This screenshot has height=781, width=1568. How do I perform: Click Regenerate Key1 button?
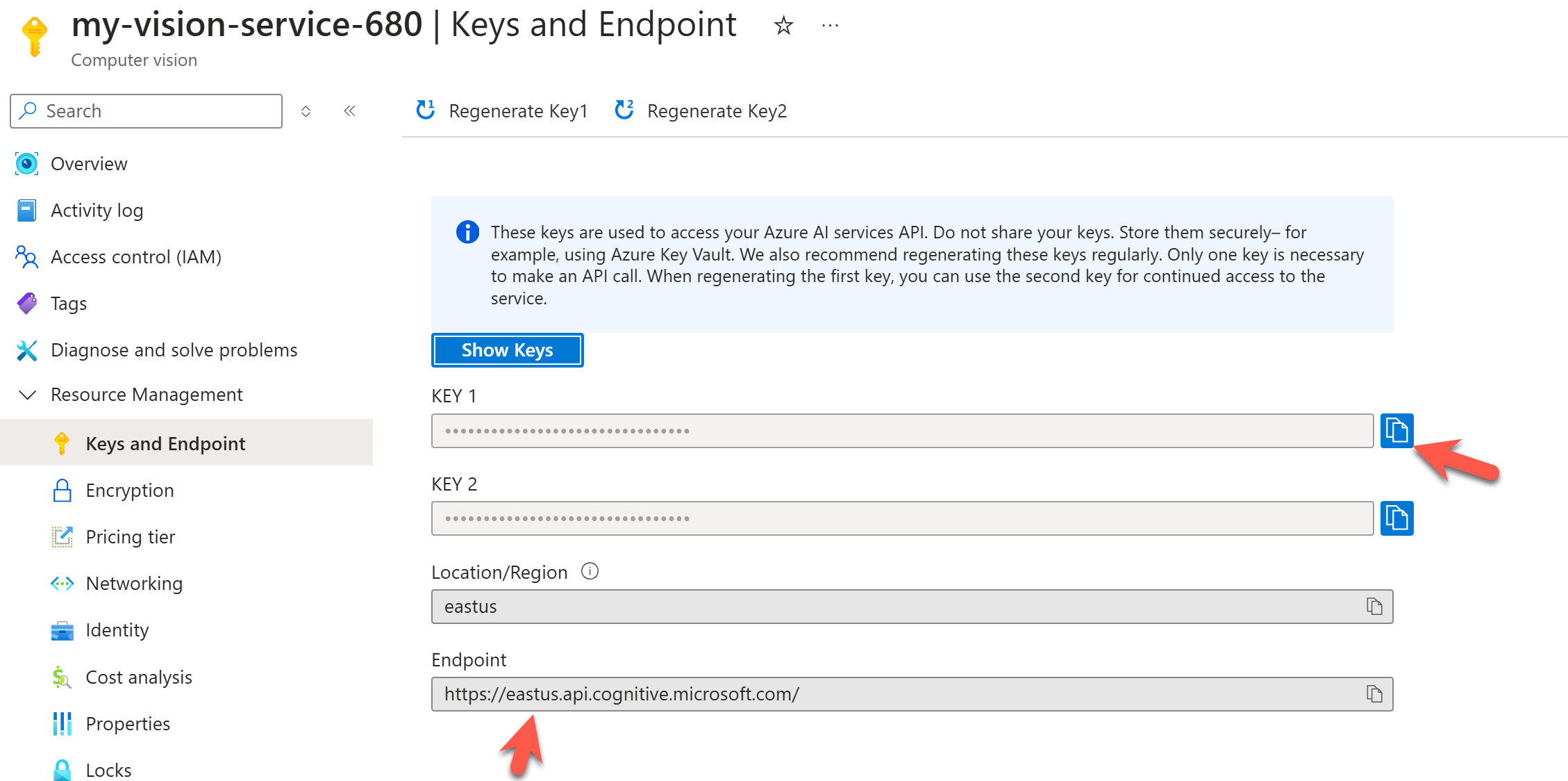[501, 111]
